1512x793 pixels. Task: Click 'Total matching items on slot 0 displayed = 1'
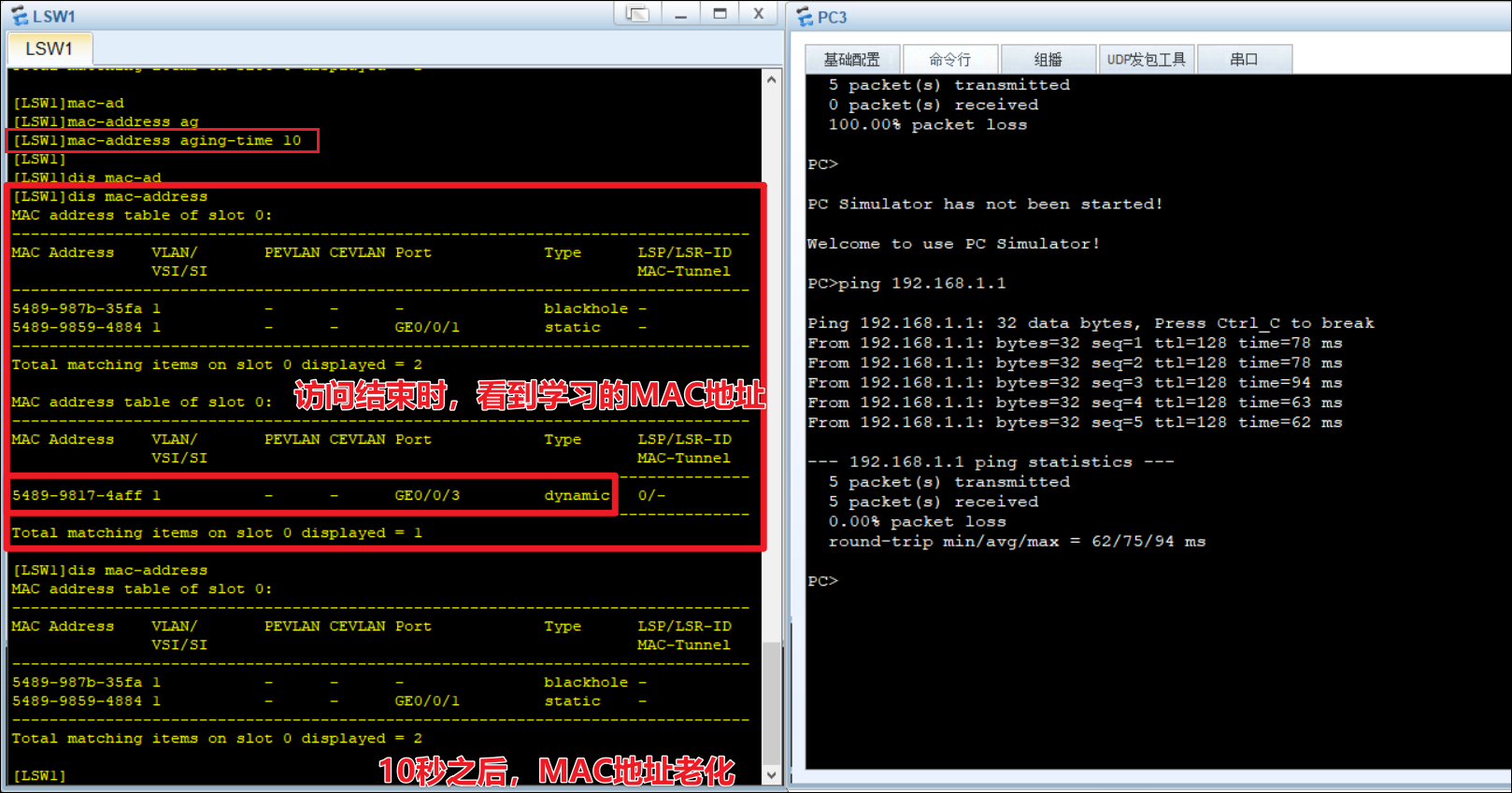click(217, 532)
